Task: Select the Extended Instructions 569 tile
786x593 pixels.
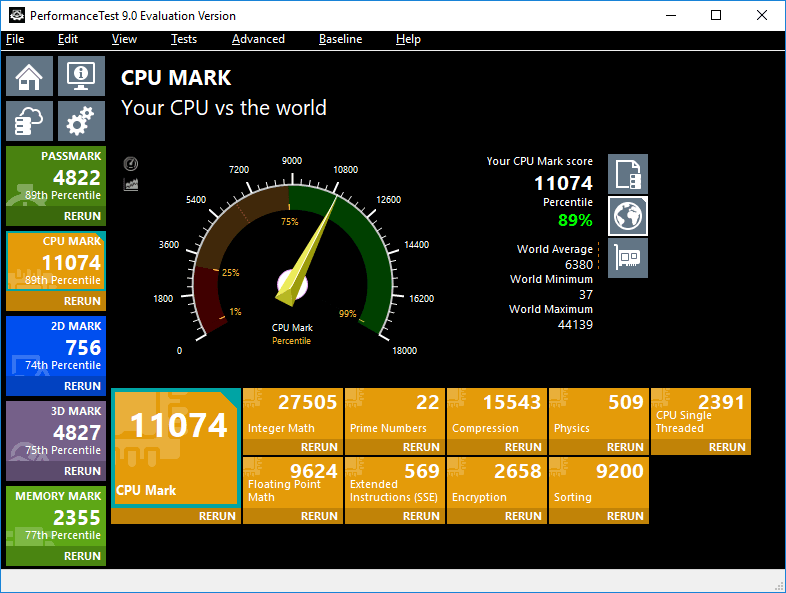Action: [x=395, y=482]
